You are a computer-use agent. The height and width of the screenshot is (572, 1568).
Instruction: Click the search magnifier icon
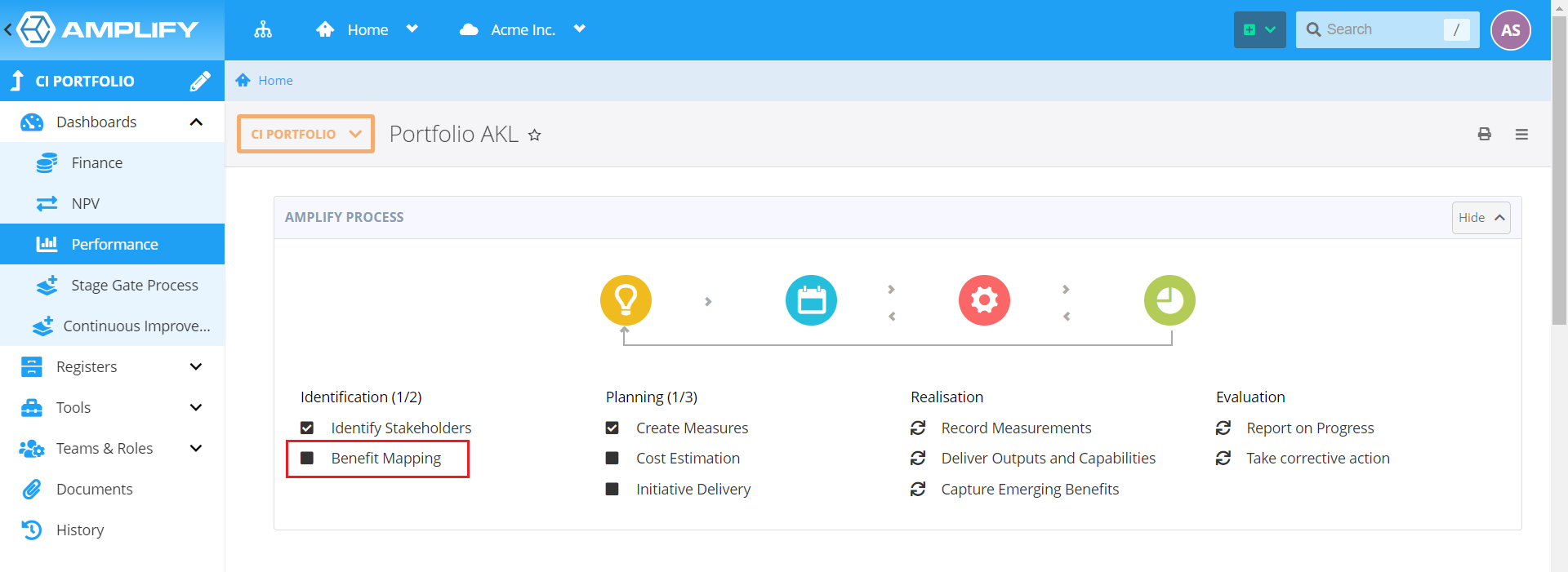point(1313,30)
